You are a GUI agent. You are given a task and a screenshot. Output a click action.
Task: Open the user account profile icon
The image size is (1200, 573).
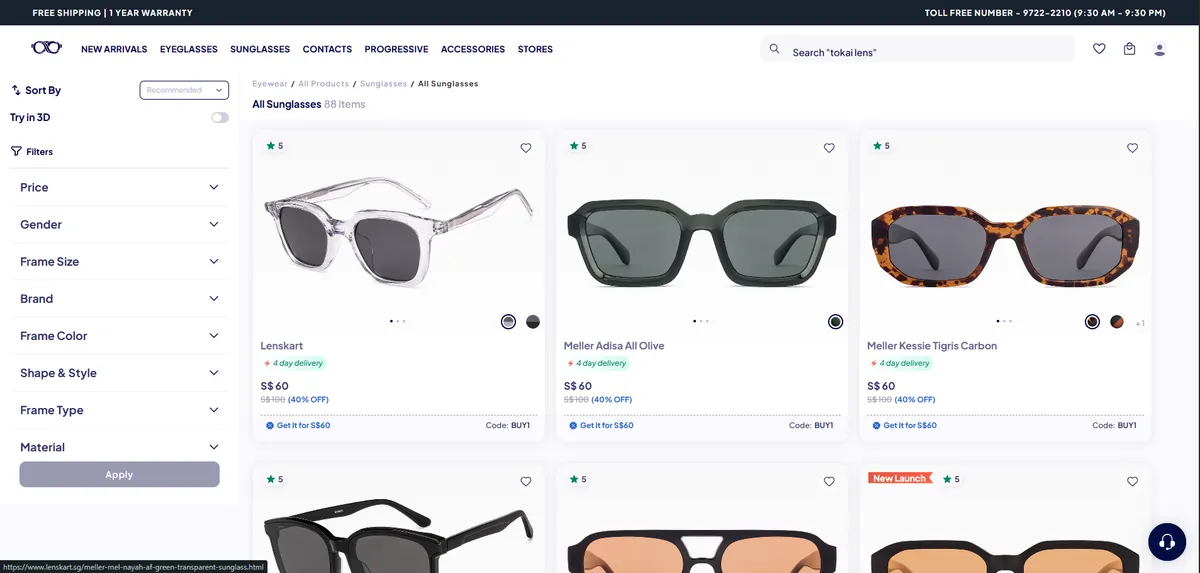point(1160,48)
